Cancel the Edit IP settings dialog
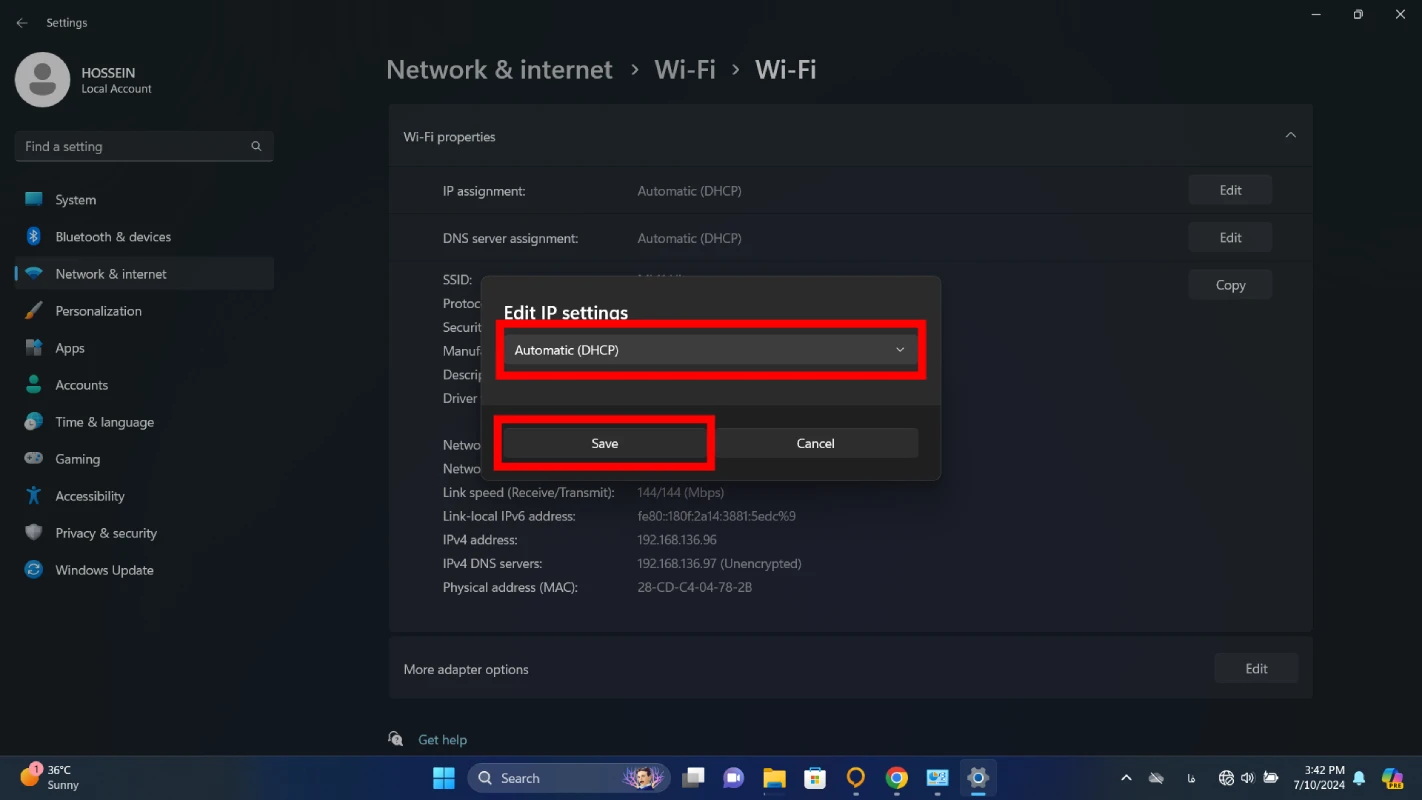This screenshot has height=800, width=1422. [x=815, y=443]
